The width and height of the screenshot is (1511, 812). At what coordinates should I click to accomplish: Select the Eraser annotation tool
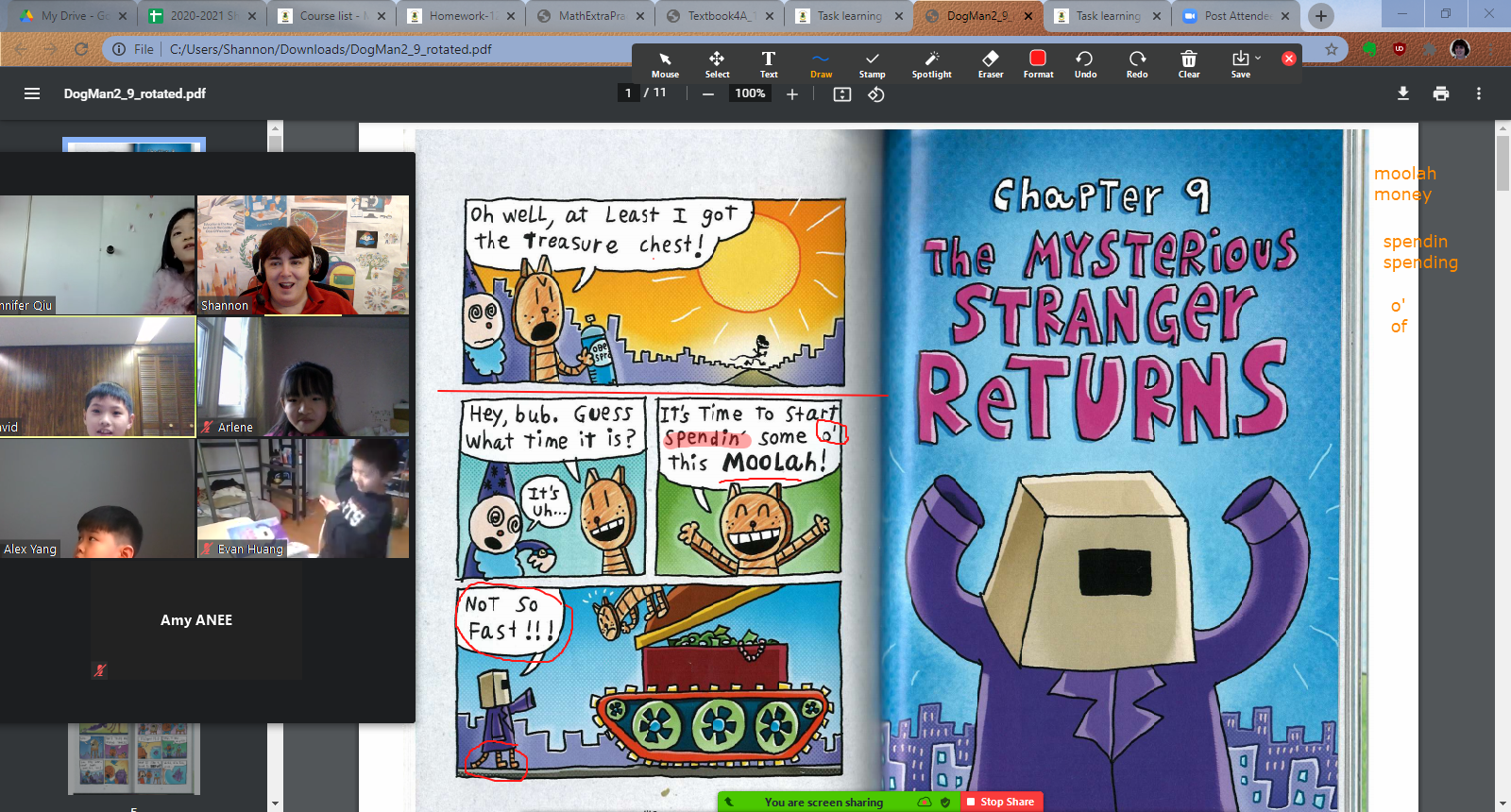pyautogui.click(x=991, y=64)
